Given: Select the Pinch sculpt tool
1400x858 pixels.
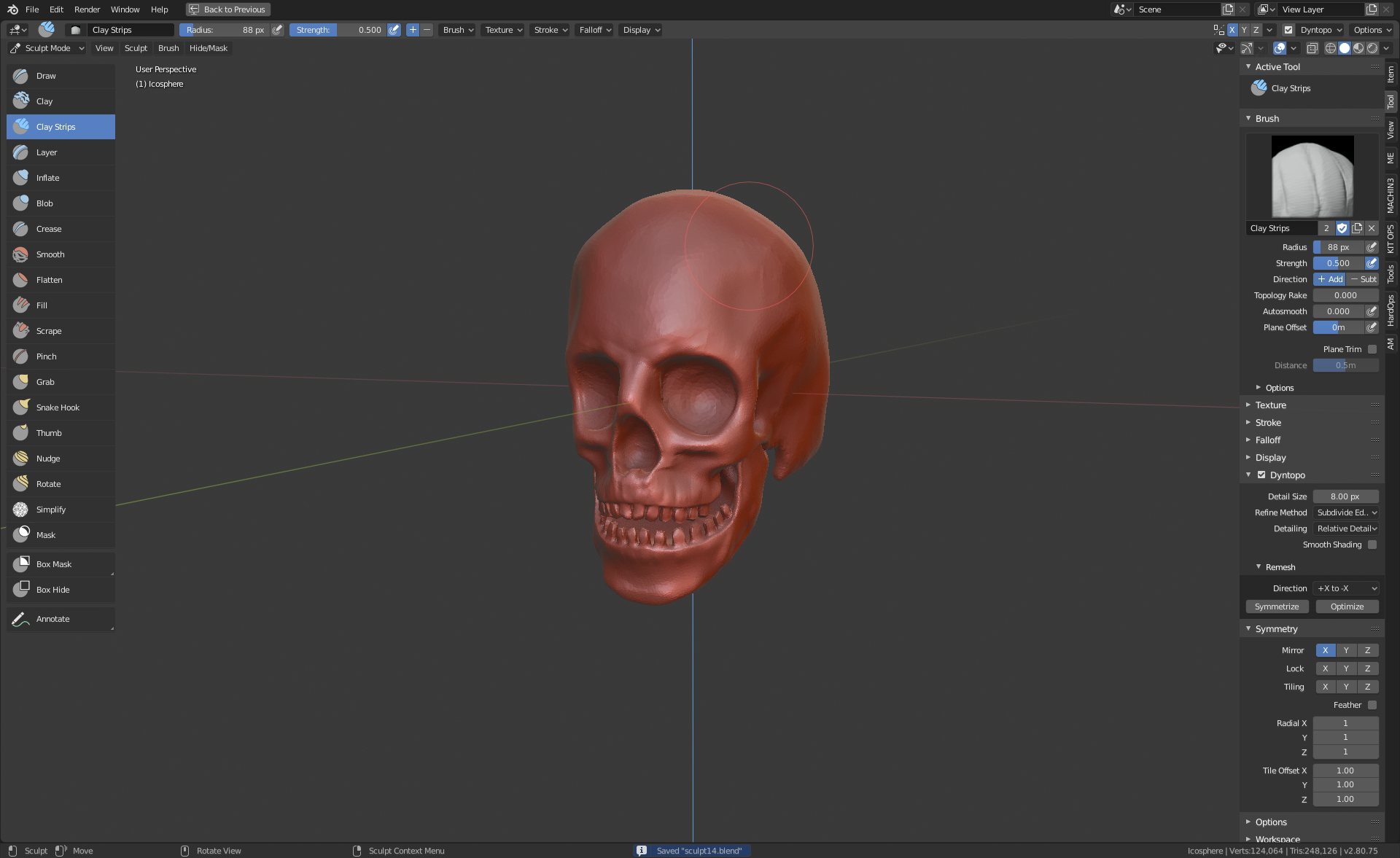Looking at the screenshot, I should 47,356.
